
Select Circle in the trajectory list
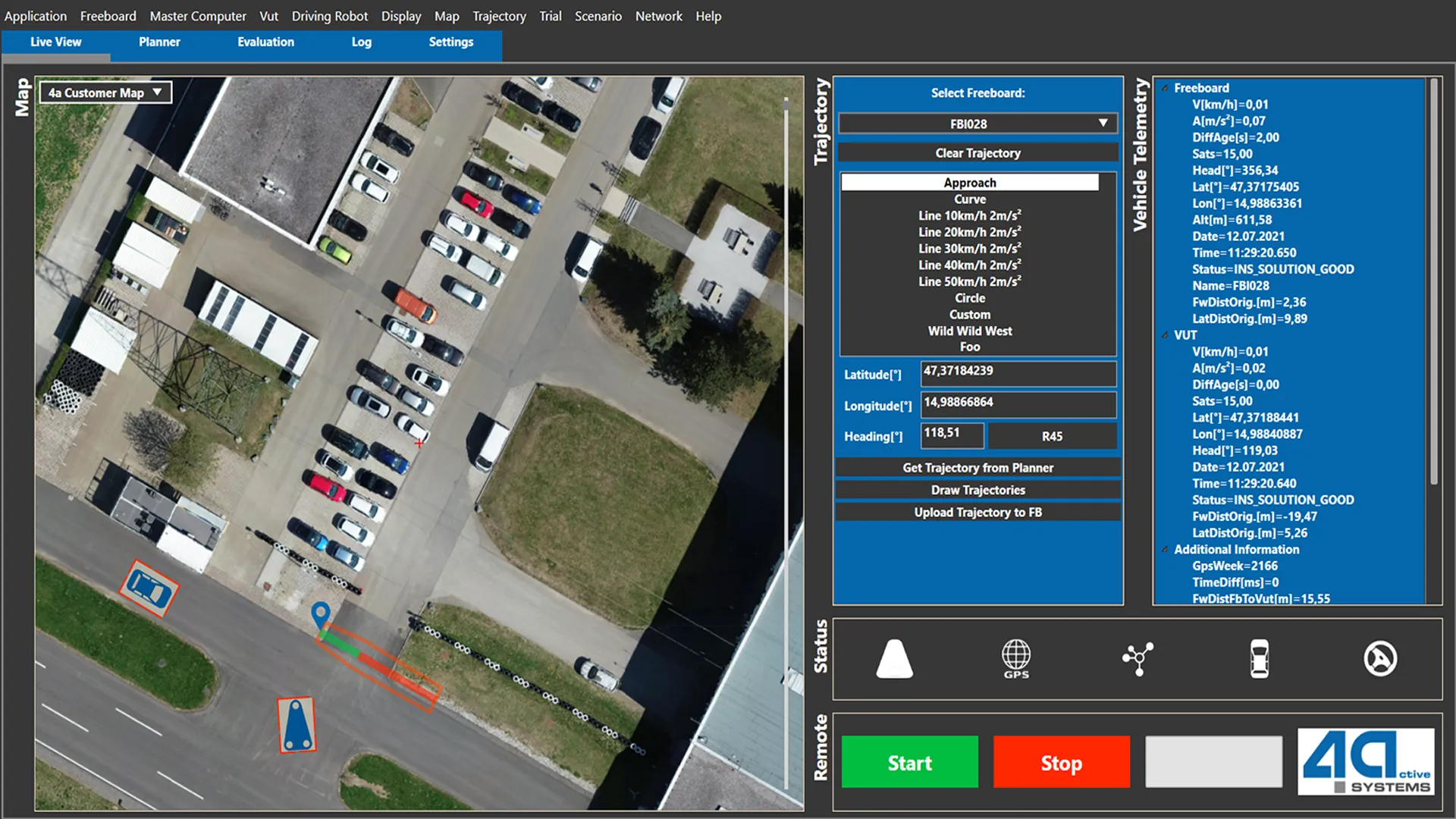(970, 298)
